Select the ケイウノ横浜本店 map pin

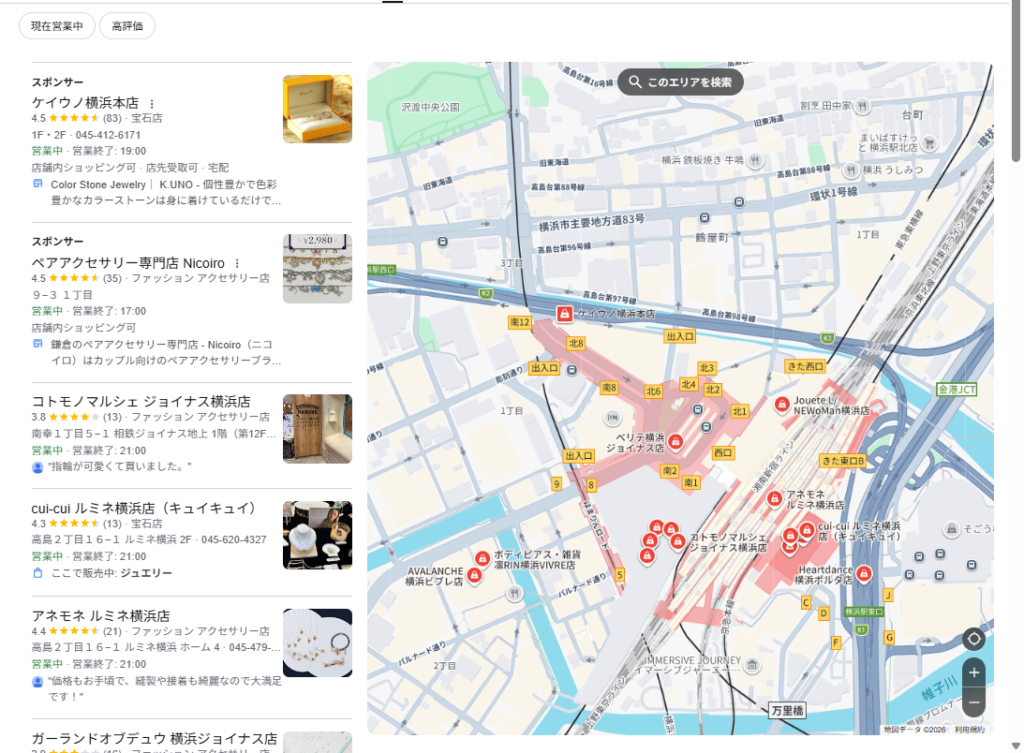click(564, 313)
